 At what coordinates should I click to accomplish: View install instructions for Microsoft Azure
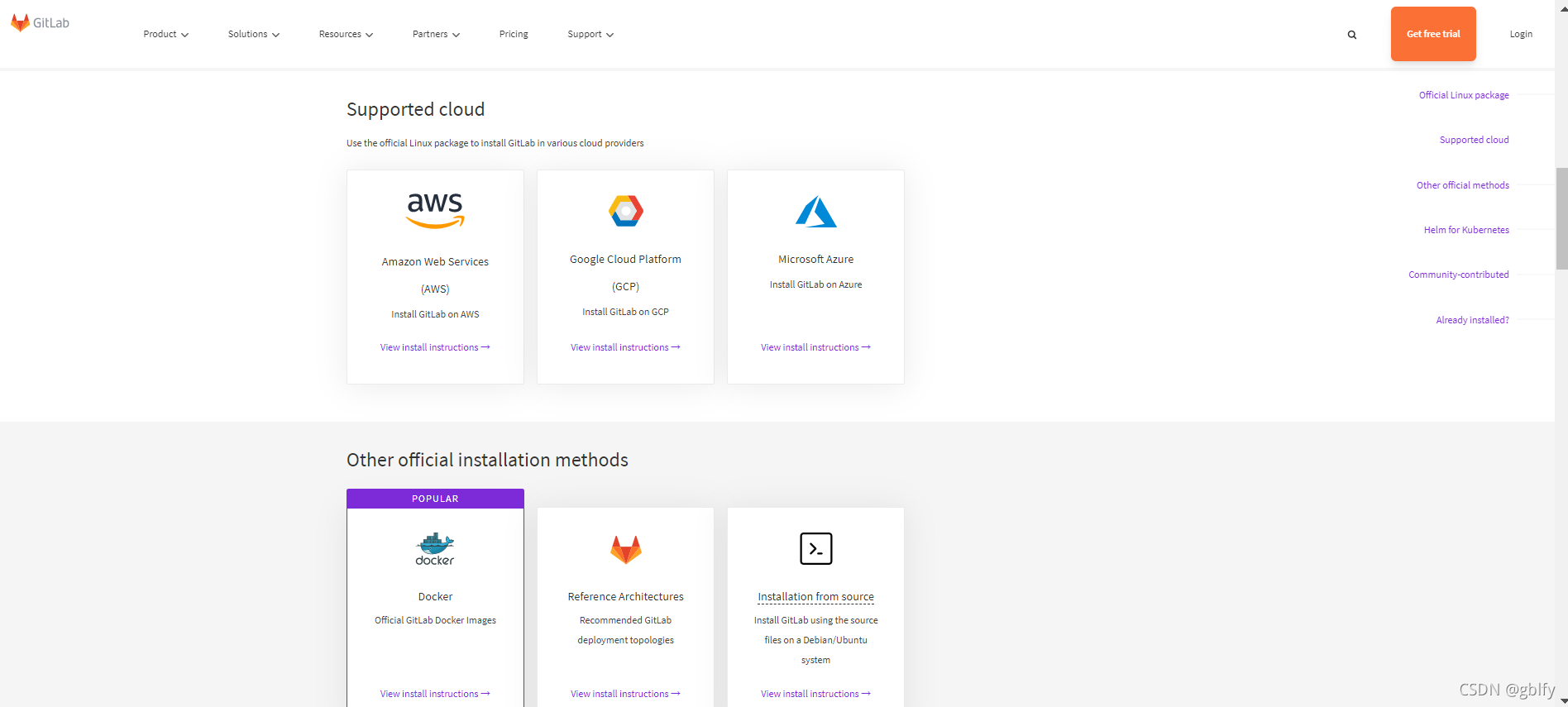(815, 347)
